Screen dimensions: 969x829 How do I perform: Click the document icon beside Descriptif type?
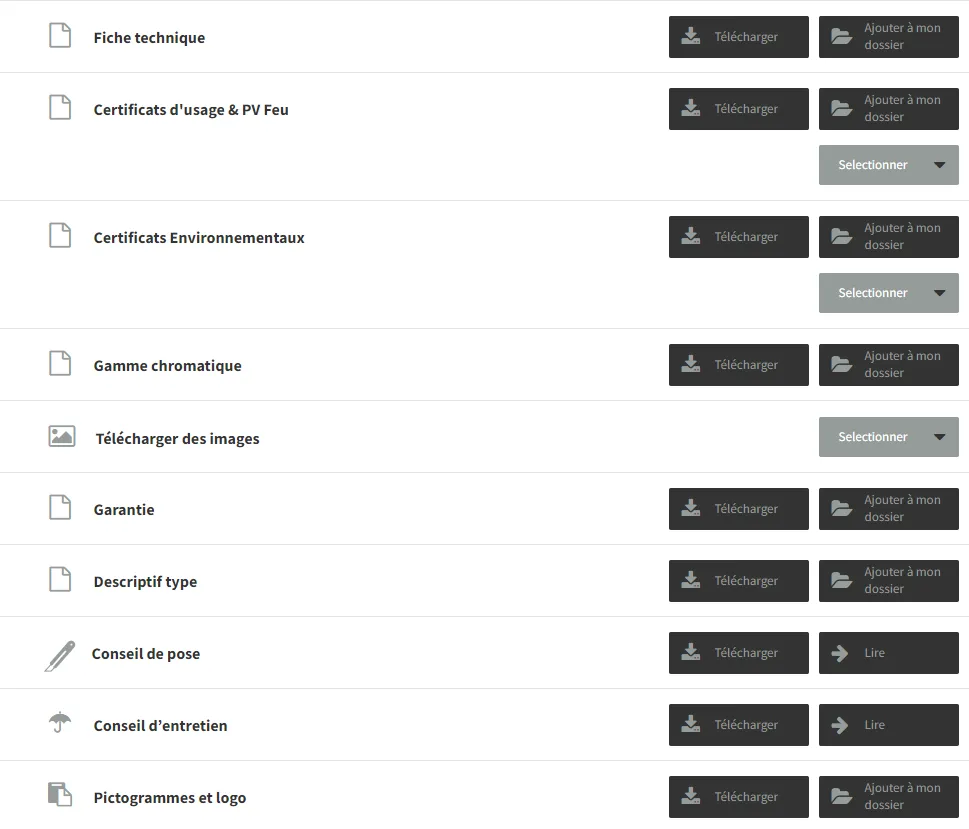(x=60, y=580)
